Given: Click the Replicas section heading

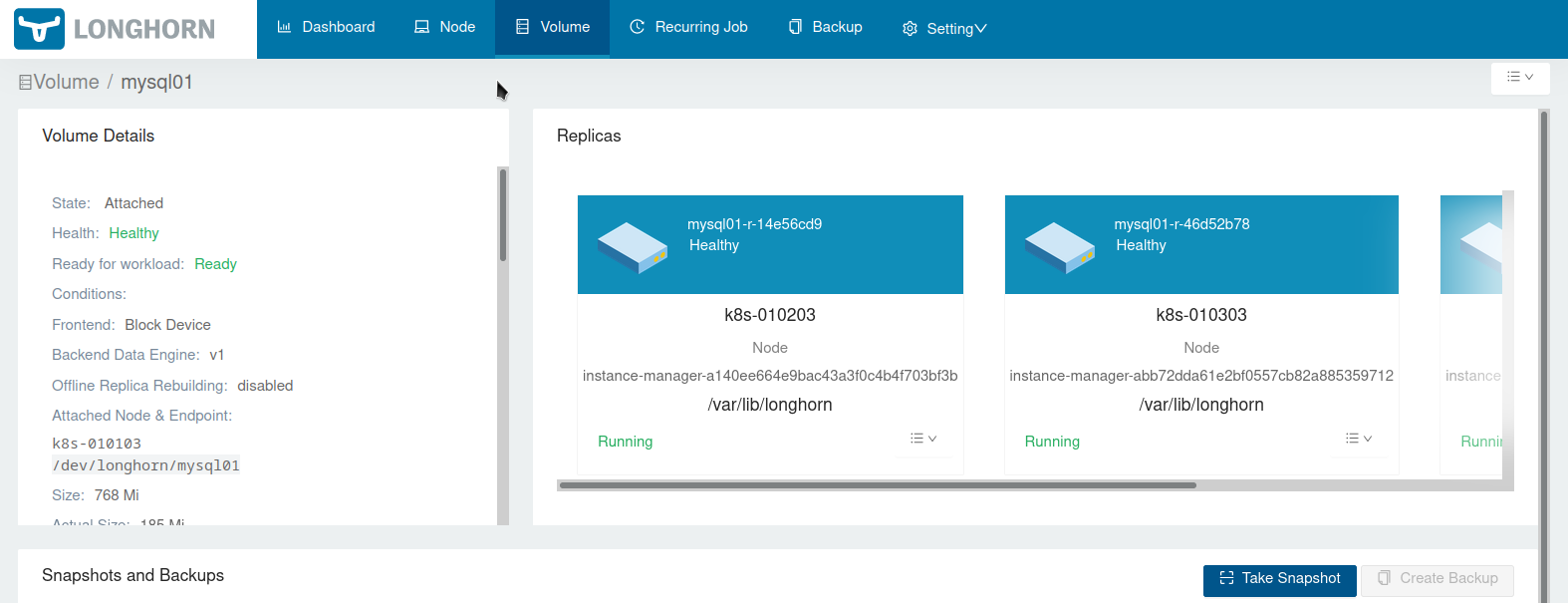Looking at the screenshot, I should click(589, 136).
